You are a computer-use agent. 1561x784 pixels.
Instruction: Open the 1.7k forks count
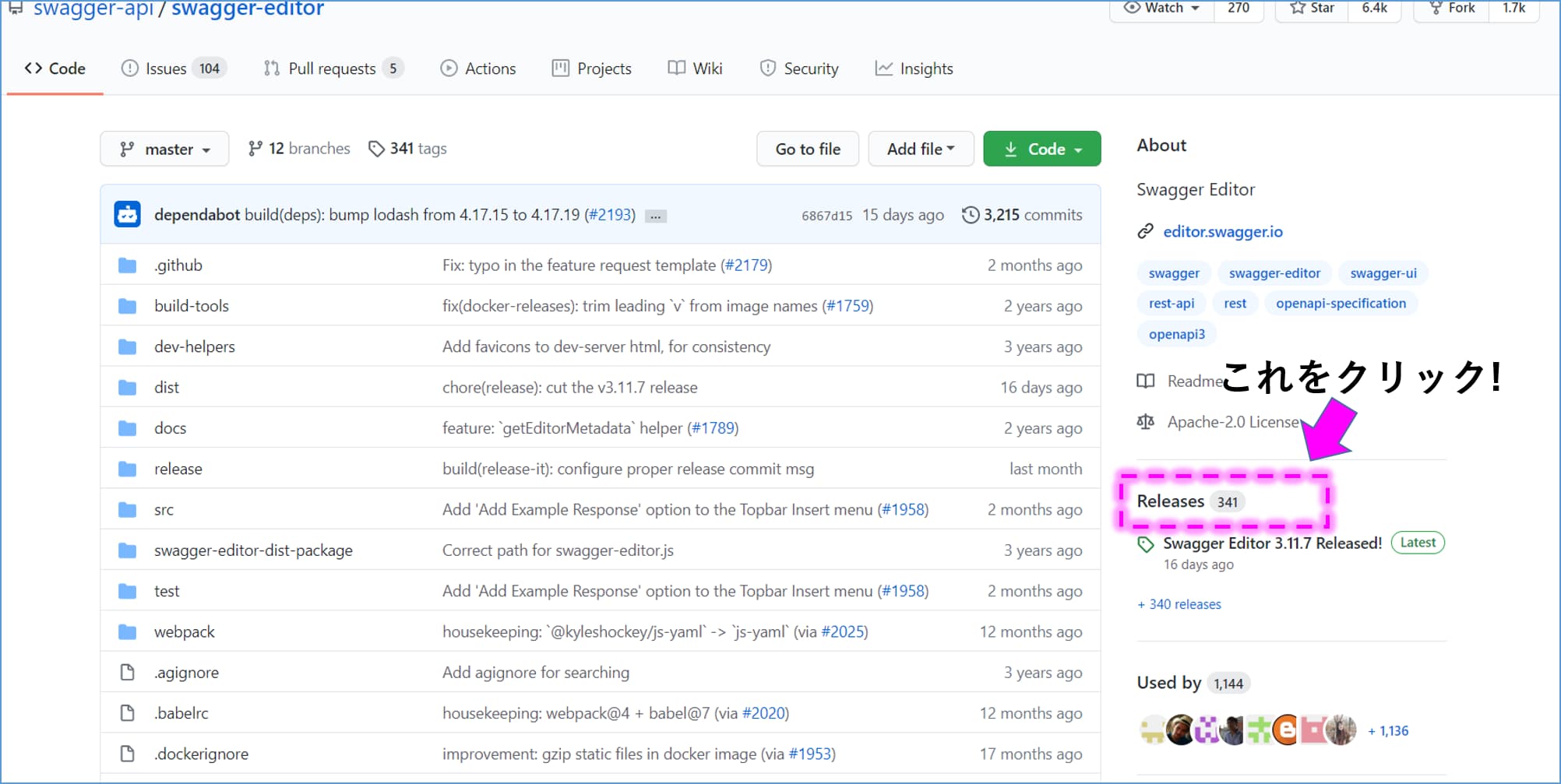1513,9
